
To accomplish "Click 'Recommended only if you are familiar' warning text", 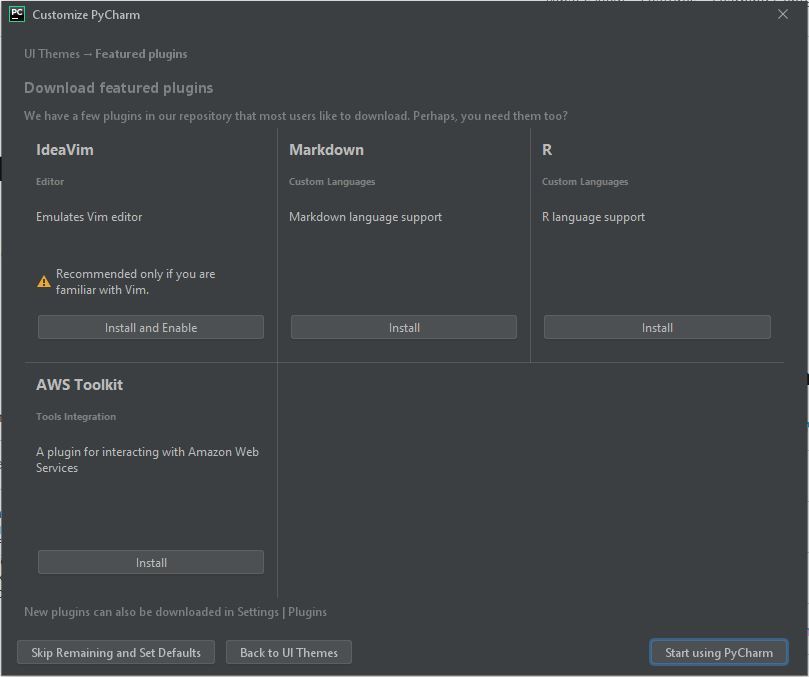I will point(135,282).
